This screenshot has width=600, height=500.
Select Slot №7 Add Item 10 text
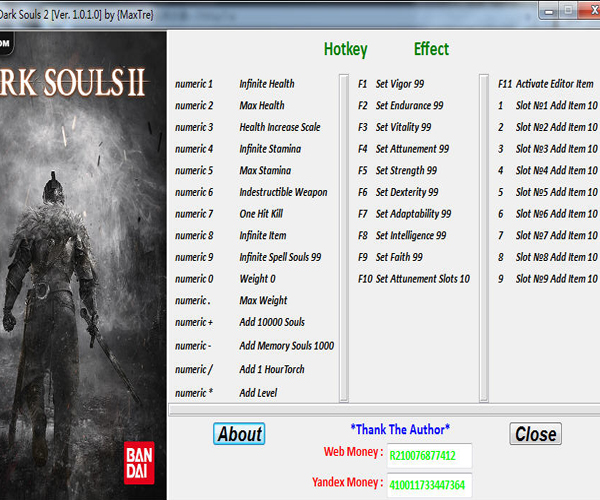557,235
